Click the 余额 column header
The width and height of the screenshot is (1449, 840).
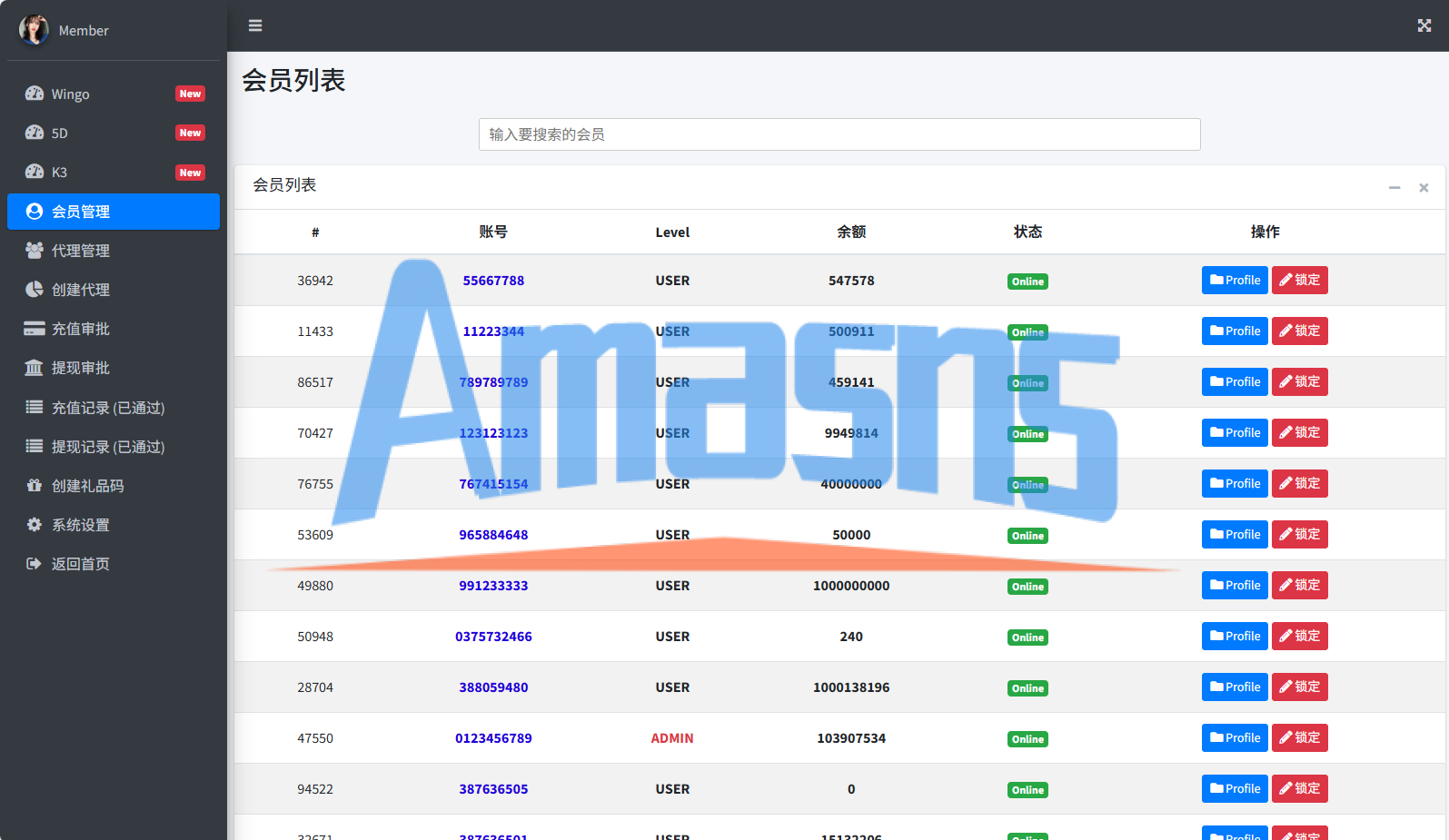point(851,232)
